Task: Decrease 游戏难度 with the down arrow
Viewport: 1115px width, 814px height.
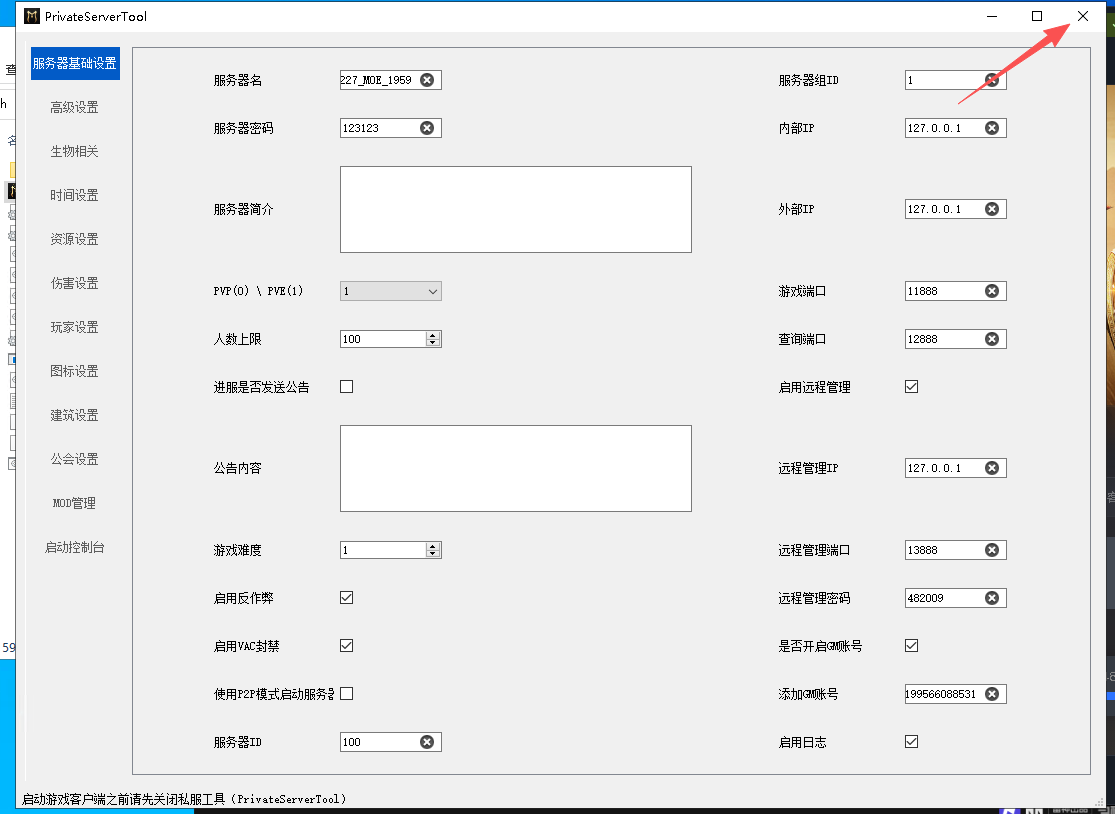Action: tap(433, 554)
